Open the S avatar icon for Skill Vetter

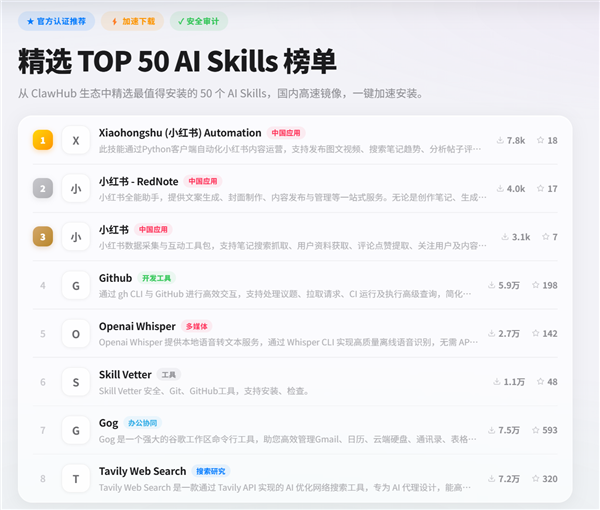coord(76,382)
